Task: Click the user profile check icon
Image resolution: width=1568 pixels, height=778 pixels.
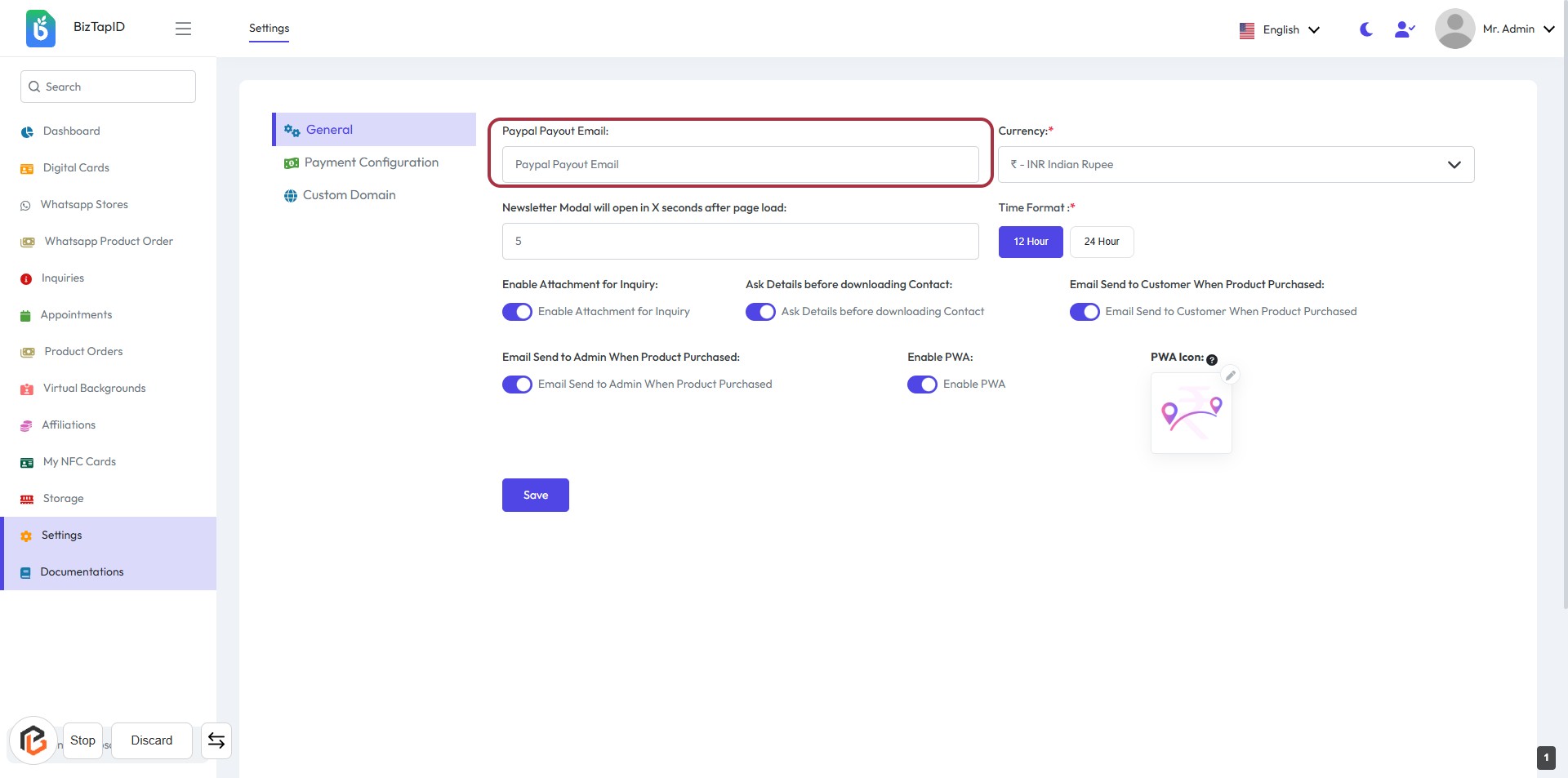Action: coord(1404,29)
